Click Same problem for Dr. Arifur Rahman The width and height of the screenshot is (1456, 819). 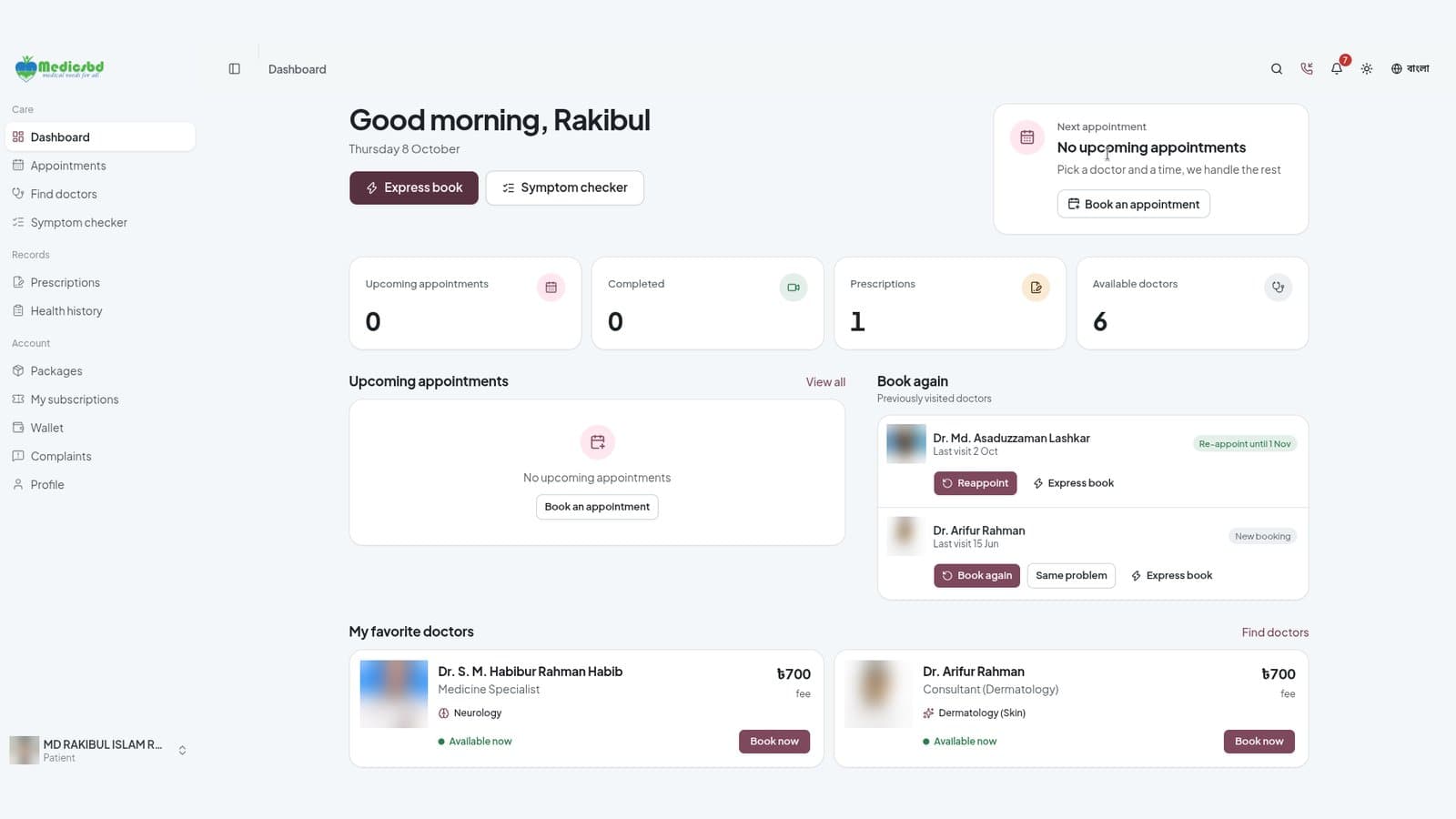[x=1071, y=575]
